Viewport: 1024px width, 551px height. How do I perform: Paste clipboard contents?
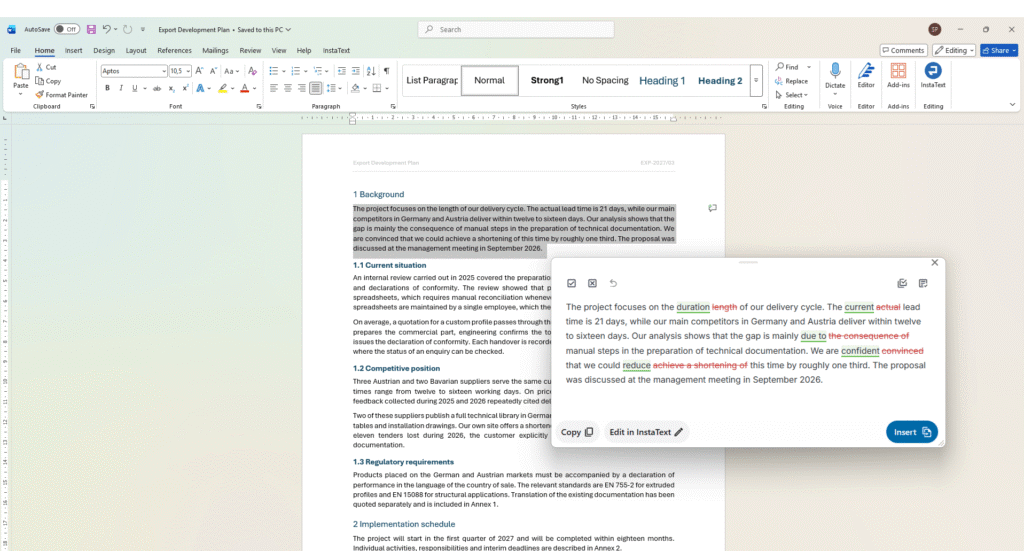[x=21, y=76]
